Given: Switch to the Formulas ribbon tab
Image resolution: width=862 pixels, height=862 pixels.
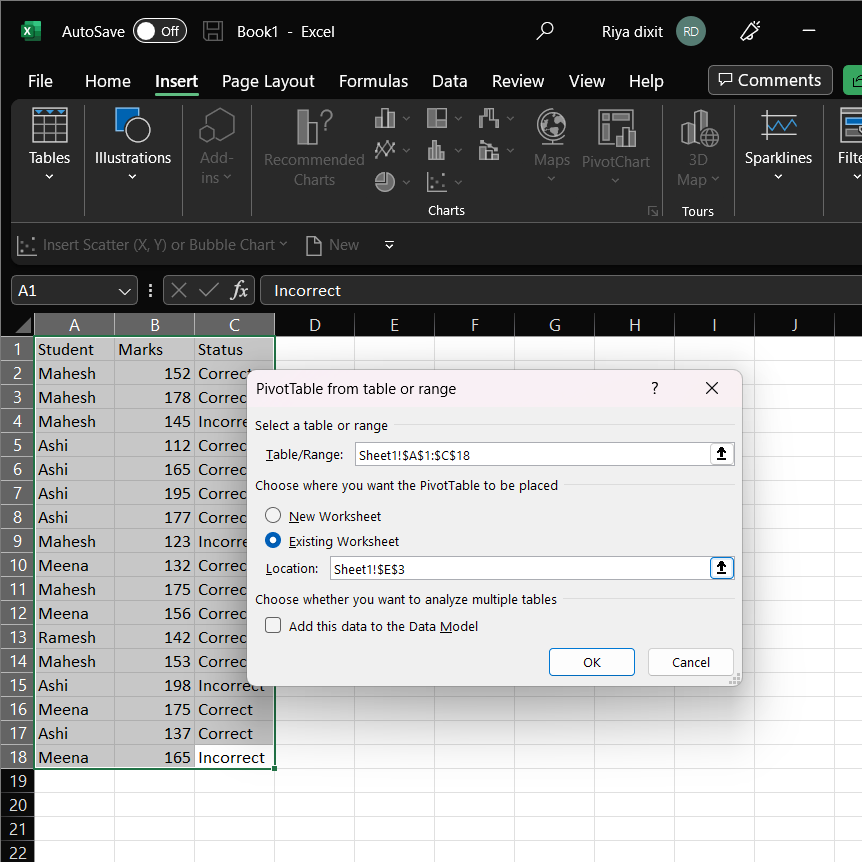Looking at the screenshot, I should pyautogui.click(x=373, y=81).
